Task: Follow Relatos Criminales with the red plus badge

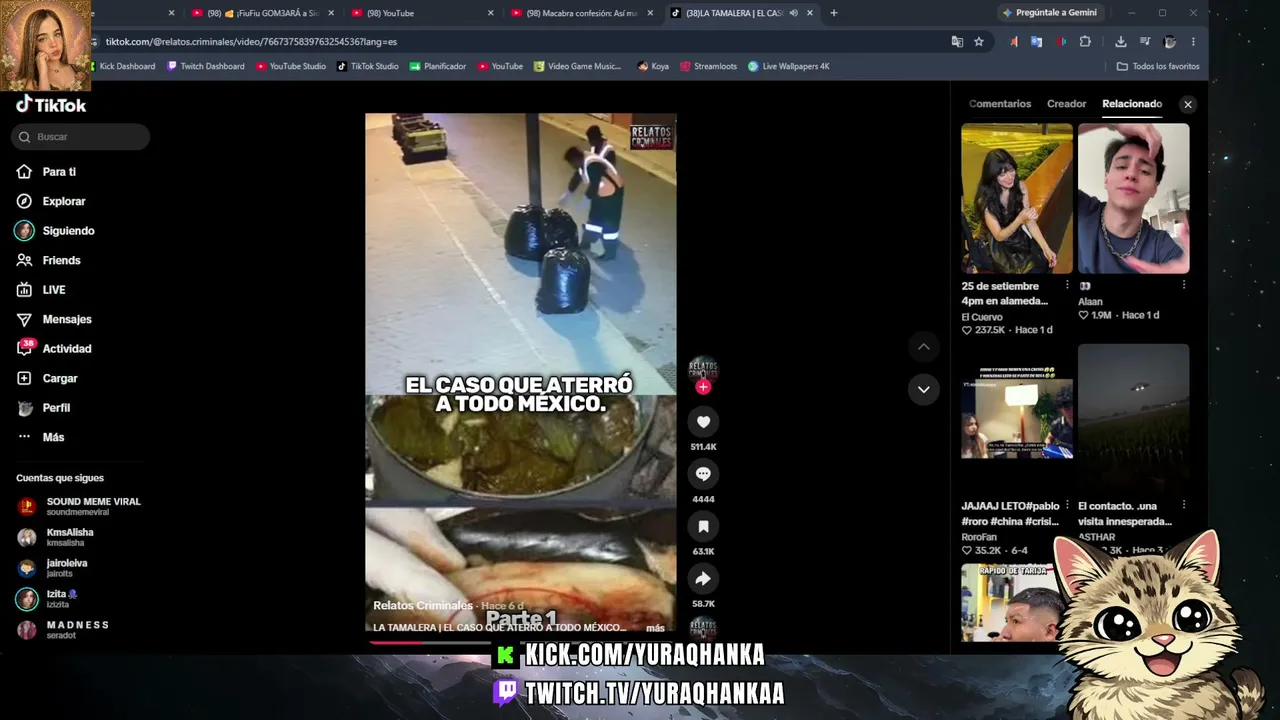Action: coord(703,387)
